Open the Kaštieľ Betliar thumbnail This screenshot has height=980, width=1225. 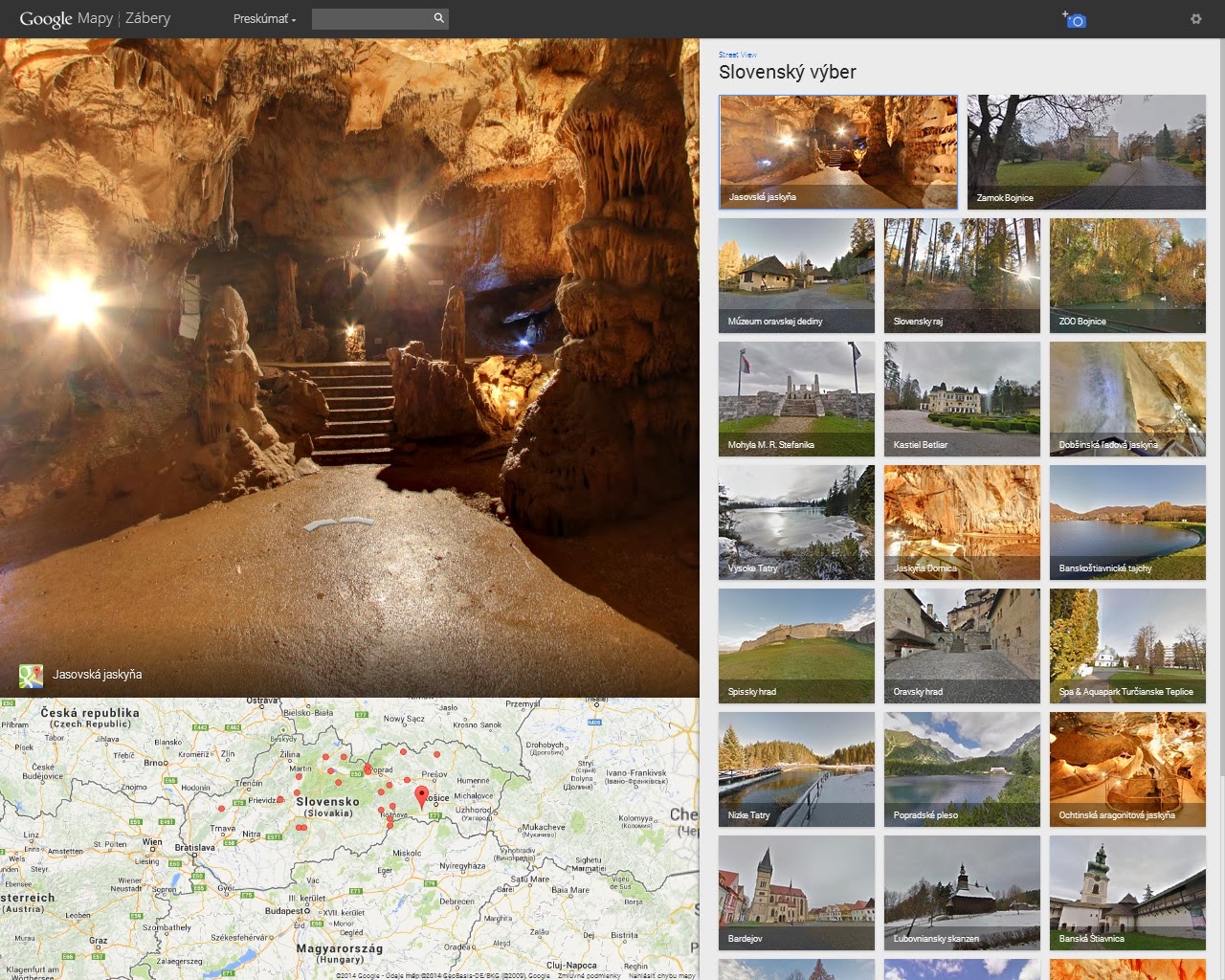click(962, 399)
